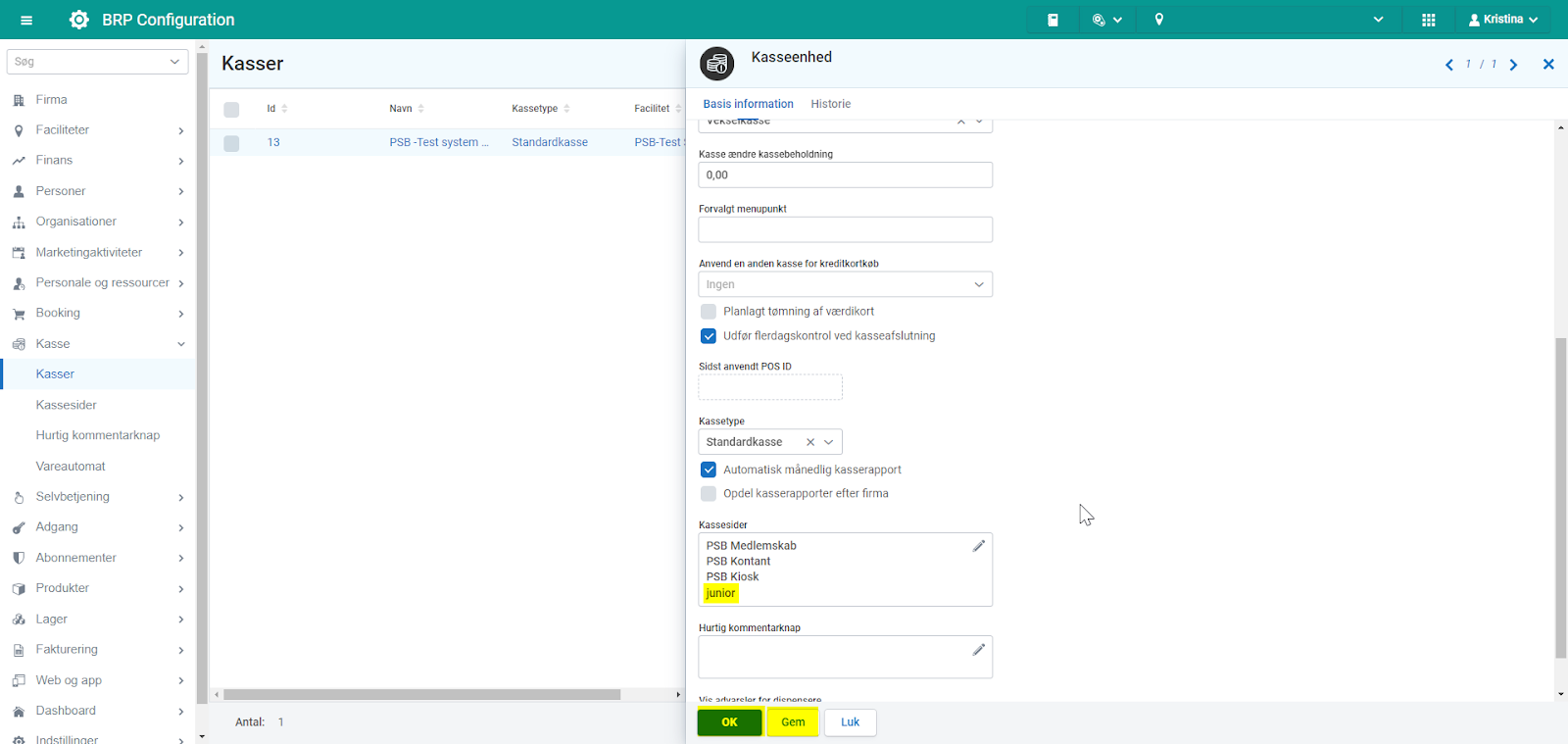Click the Abonnementer shield icon
This screenshot has height=744, width=1568.
click(x=19, y=558)
